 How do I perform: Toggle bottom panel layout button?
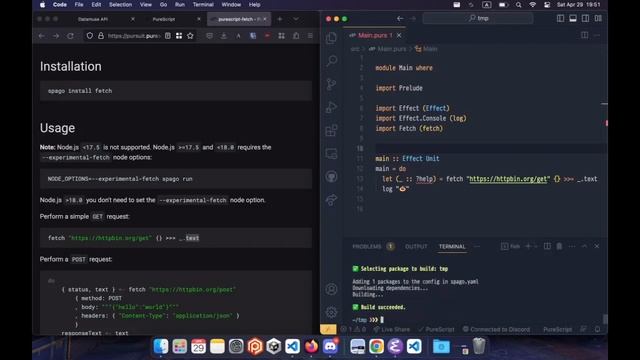tap(573, 18)
